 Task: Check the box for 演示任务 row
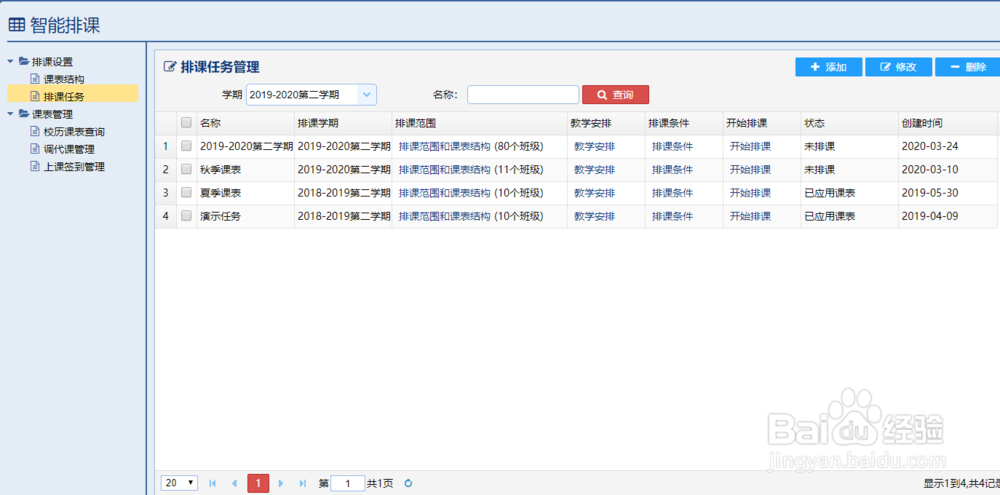click(x=186, y=216)
